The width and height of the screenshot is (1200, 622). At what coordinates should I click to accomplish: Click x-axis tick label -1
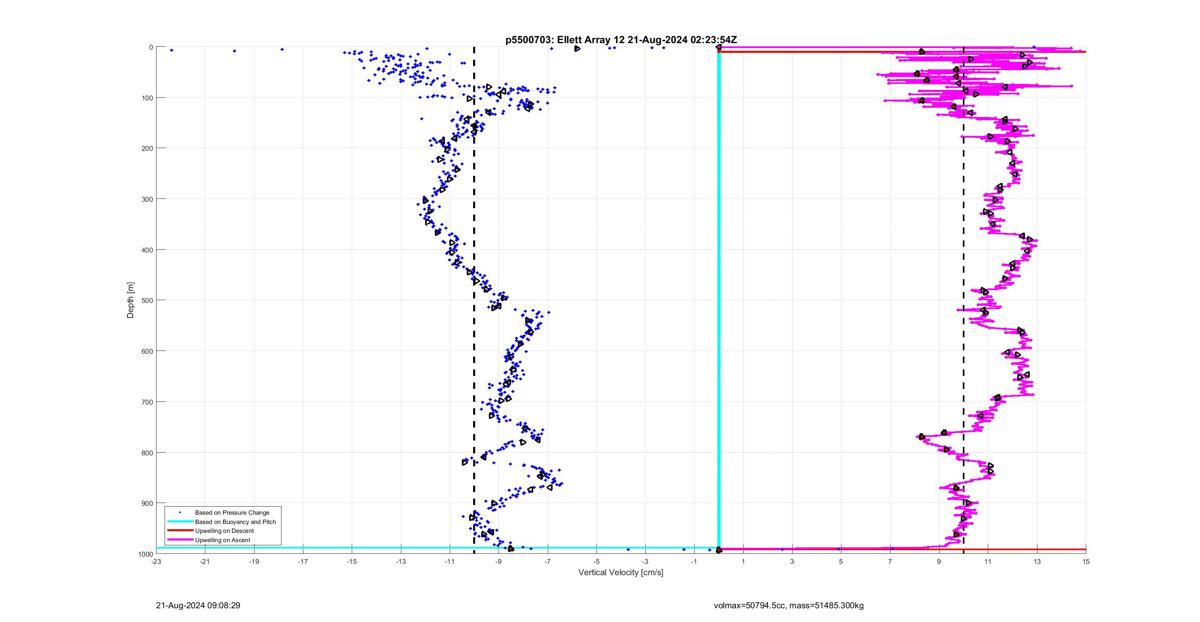pos(695,561)
